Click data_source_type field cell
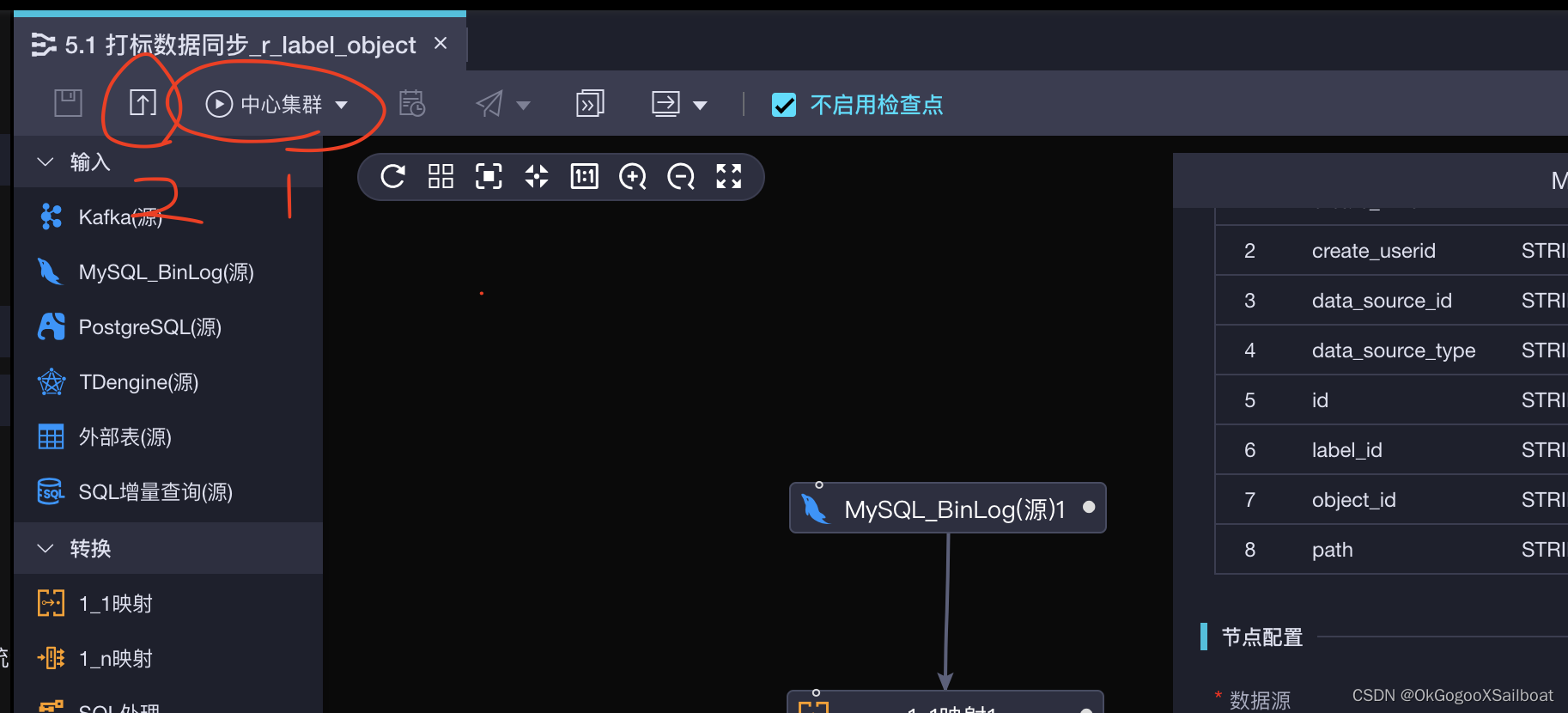1568x713 pixels. pos(1394,350)
